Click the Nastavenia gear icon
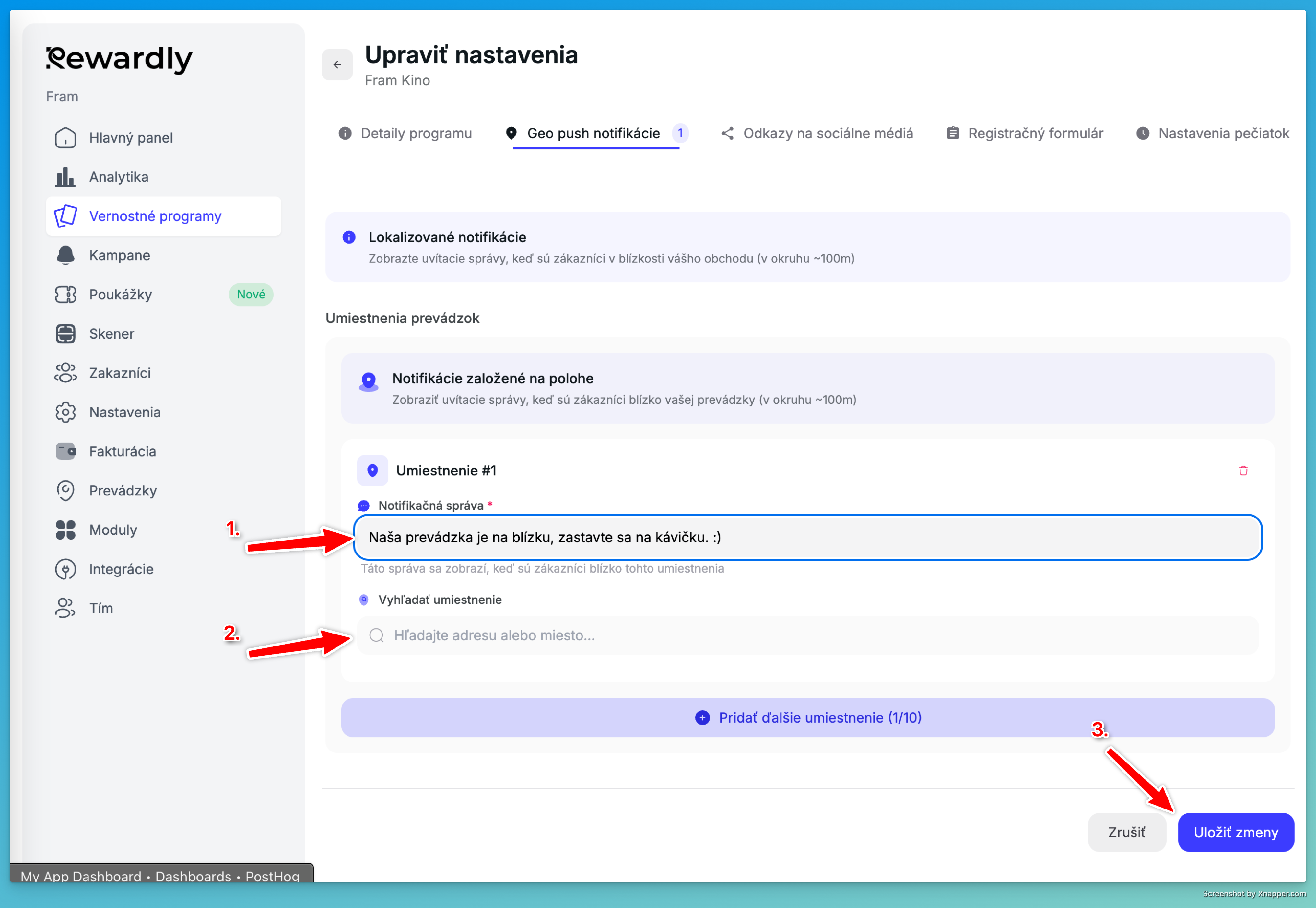Viewport: 1316px width, 908px height. coord(65,413)
